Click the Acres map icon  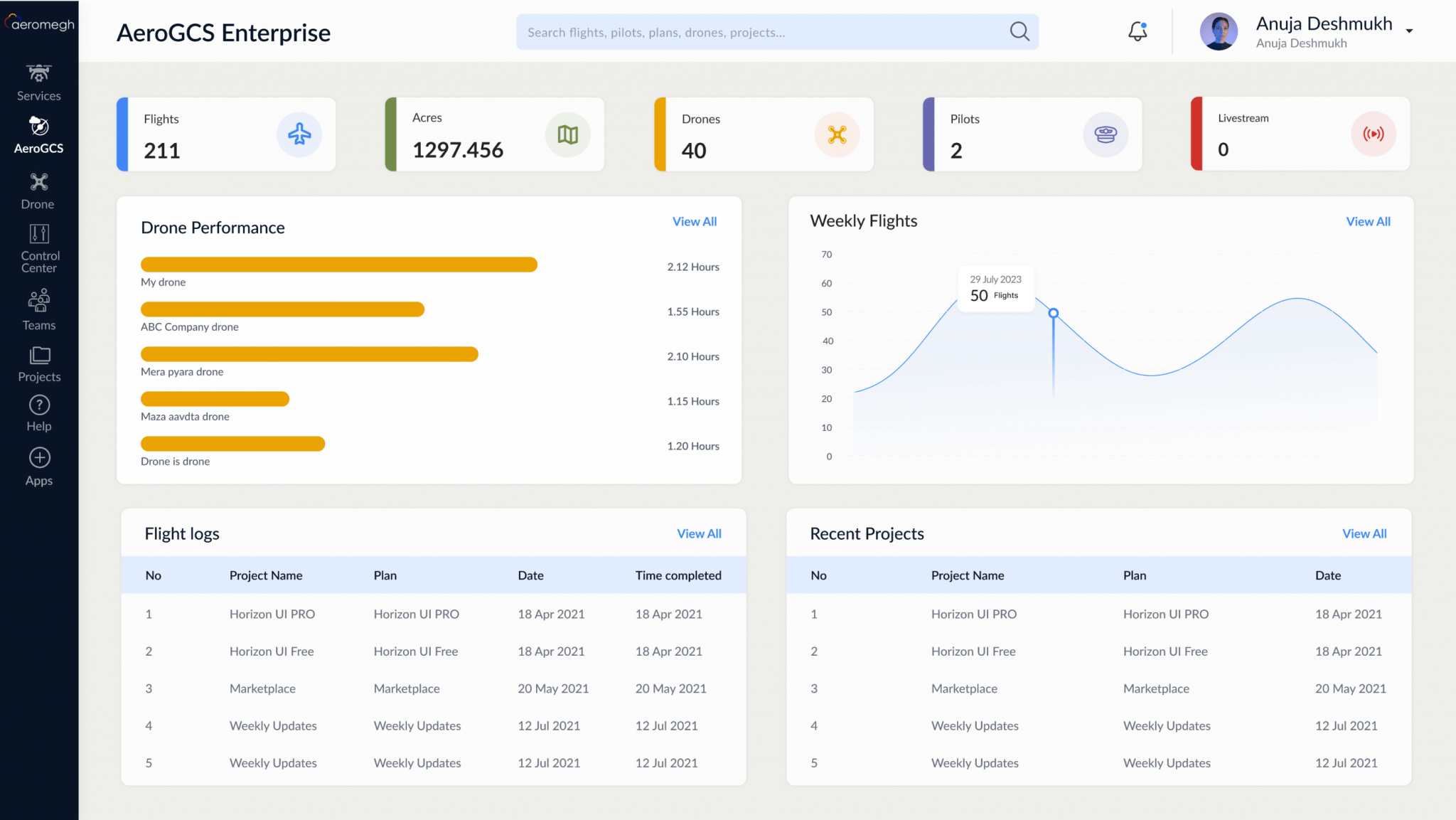point(567,134)
